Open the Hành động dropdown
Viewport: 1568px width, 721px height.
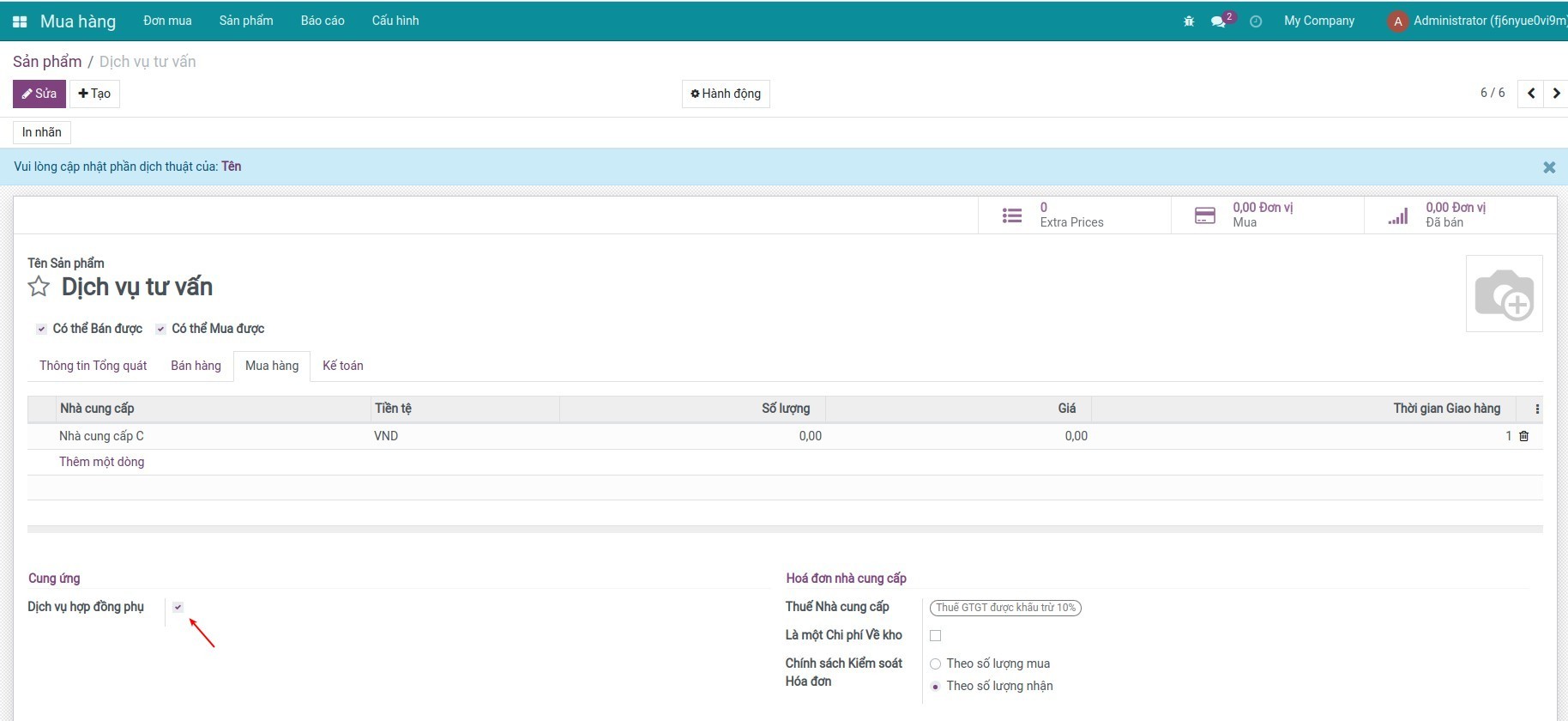[726, 94]
